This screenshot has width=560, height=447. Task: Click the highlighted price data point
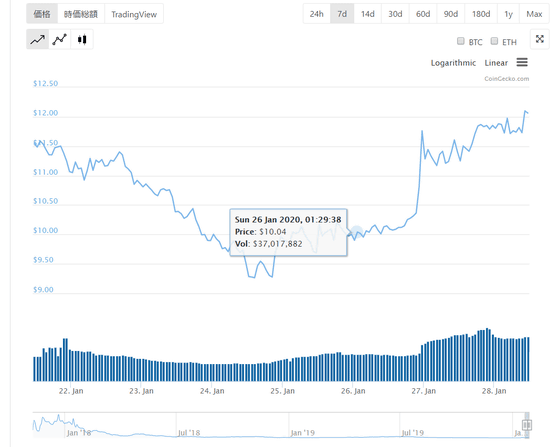point(356,232)
